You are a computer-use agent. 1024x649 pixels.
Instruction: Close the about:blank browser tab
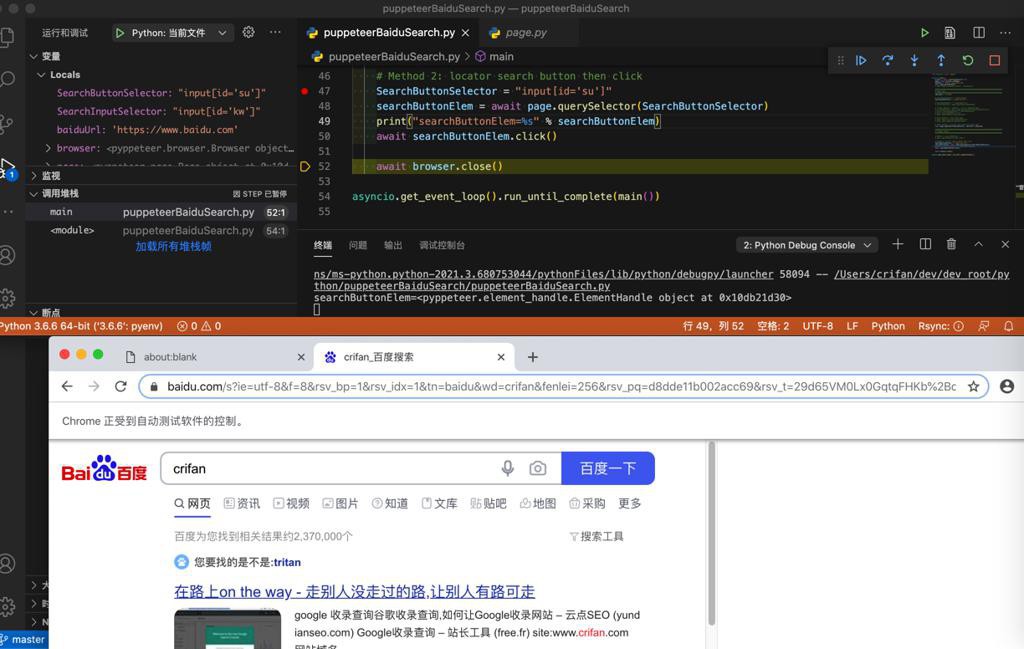(301, 357)
